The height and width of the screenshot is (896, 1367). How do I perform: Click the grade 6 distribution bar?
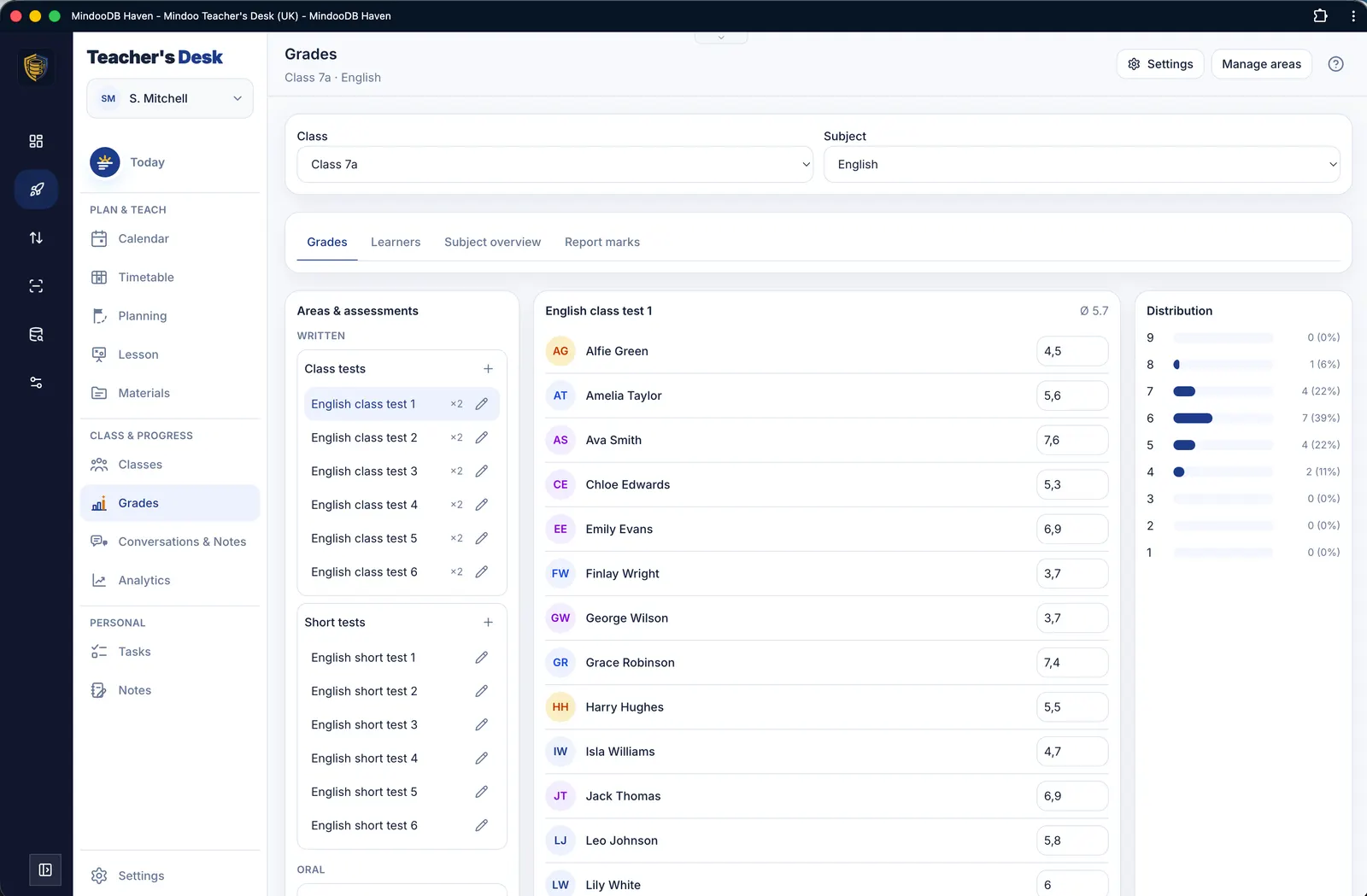coord(1193,419)
